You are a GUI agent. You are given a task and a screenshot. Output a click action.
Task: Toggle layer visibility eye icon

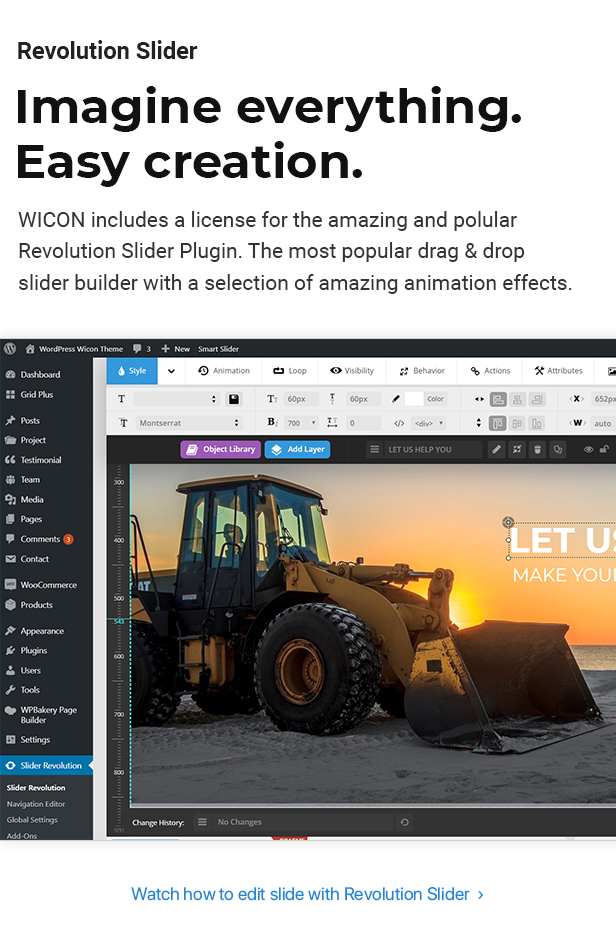click(588, 449)
